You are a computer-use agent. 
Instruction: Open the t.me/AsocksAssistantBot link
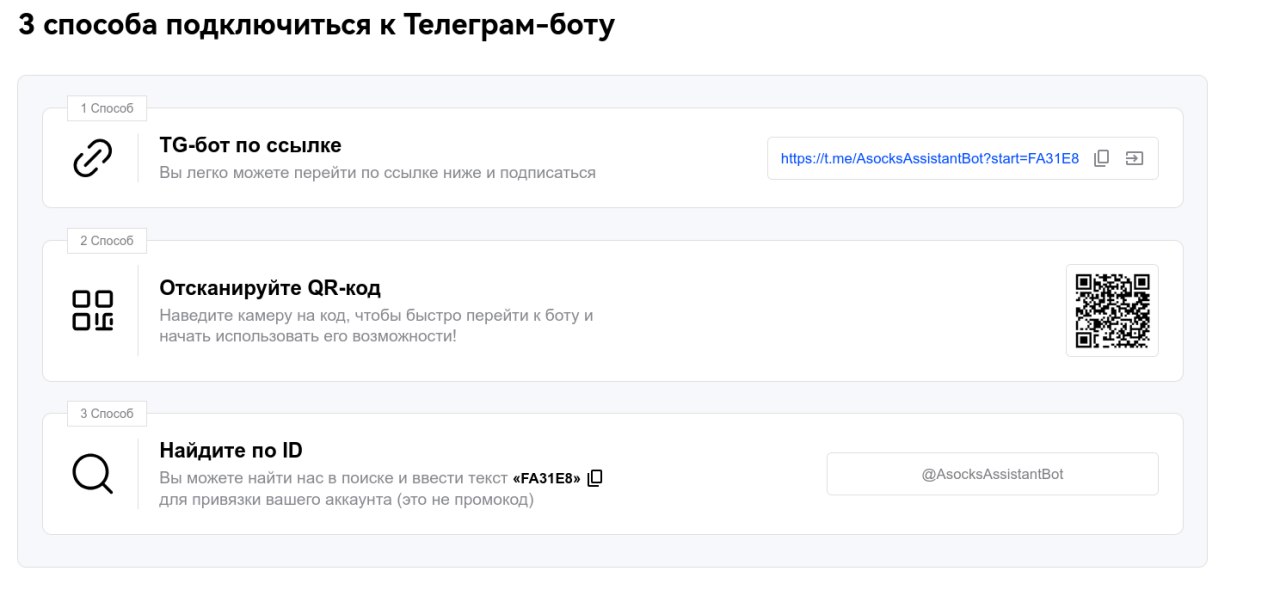point(929,158)
